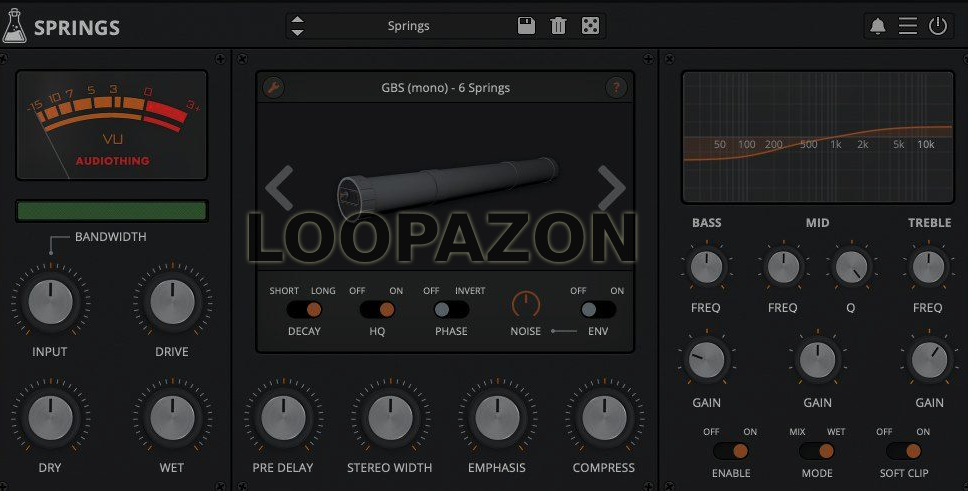The height and width of the screenshot is (491, 968).
Task: Click the STEREO WIDTH knob
Action: click(x=390, y=418)
